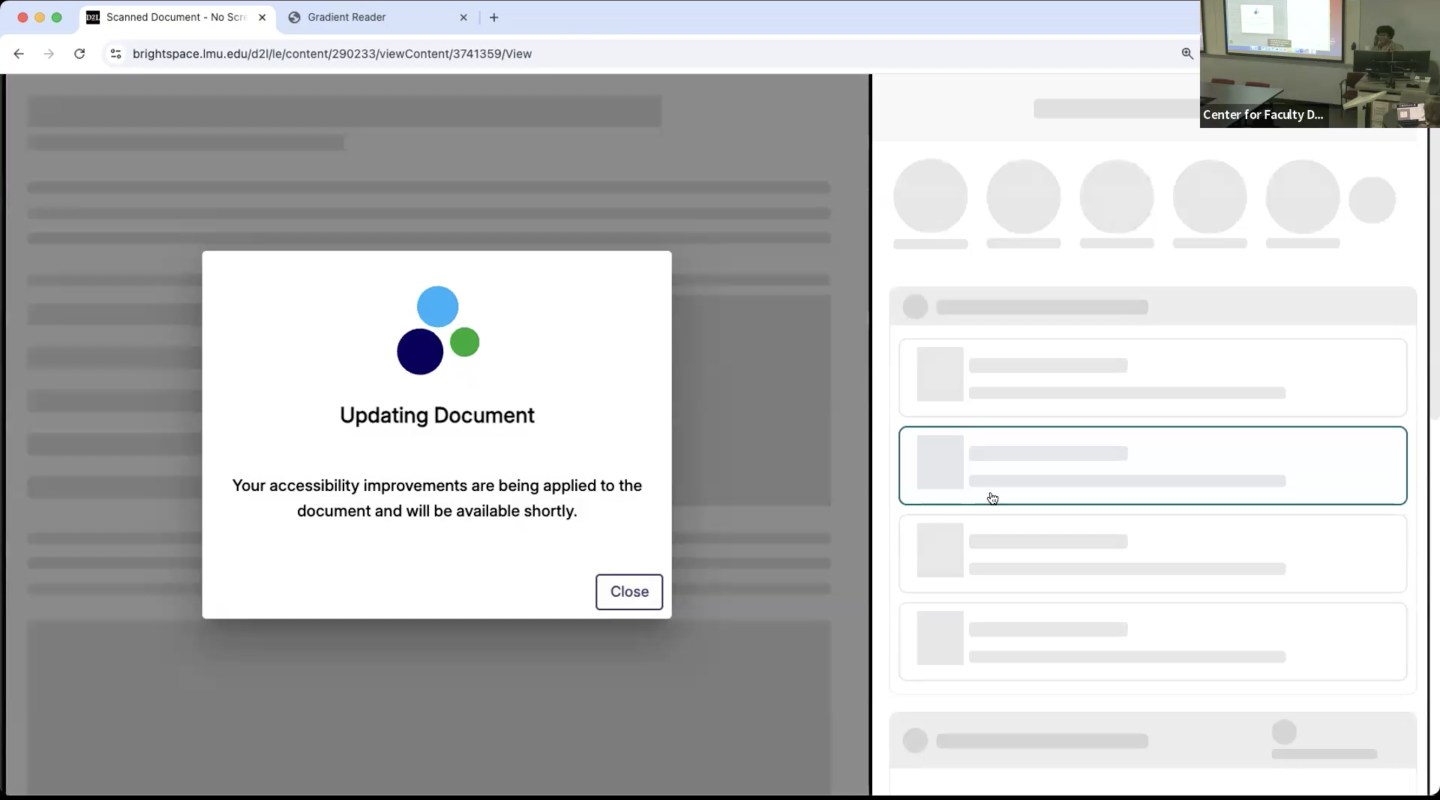1440x800 pixels.
Task: Click the first loading card above the highlighted one
Action: click(x=1152, y=378)
